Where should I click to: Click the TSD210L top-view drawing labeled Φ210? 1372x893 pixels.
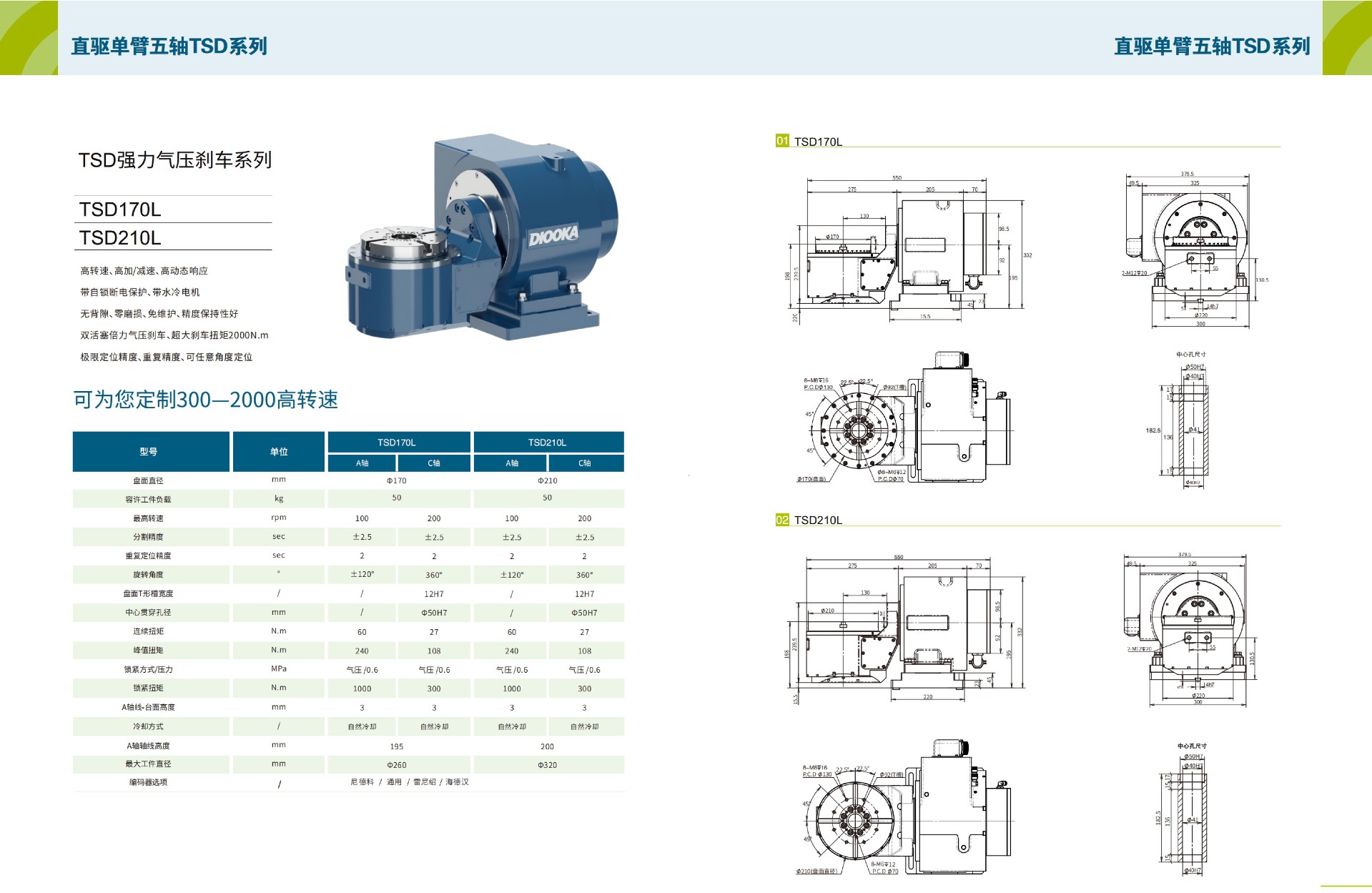click(905, 807)
